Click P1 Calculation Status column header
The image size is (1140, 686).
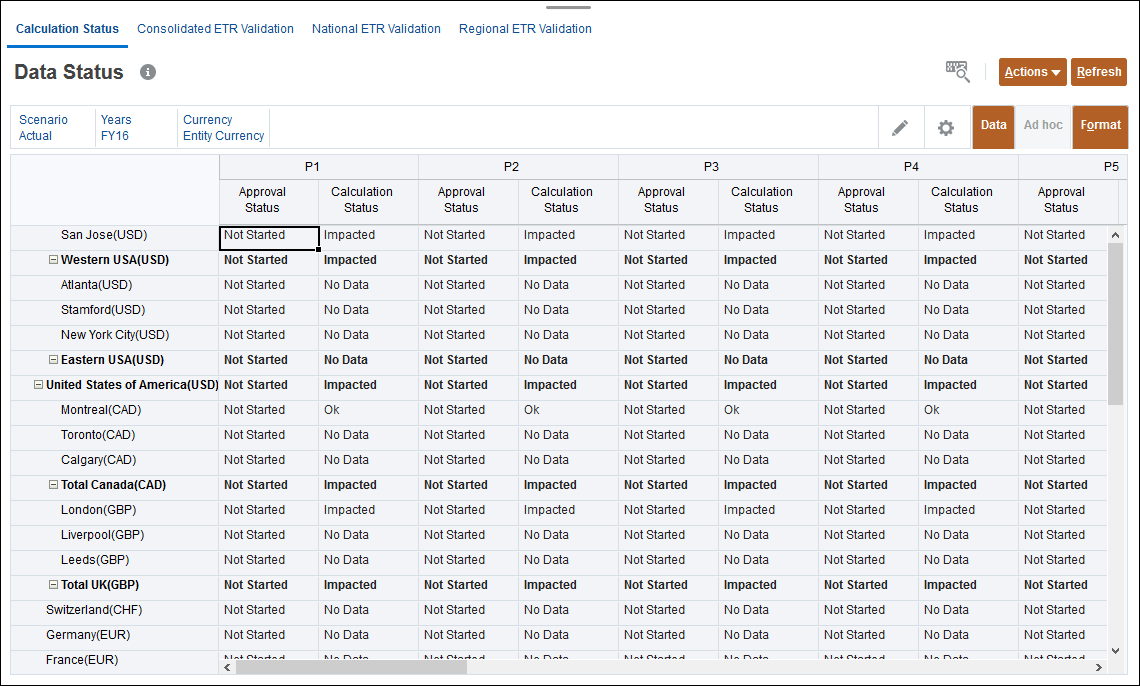pos(369,200)
